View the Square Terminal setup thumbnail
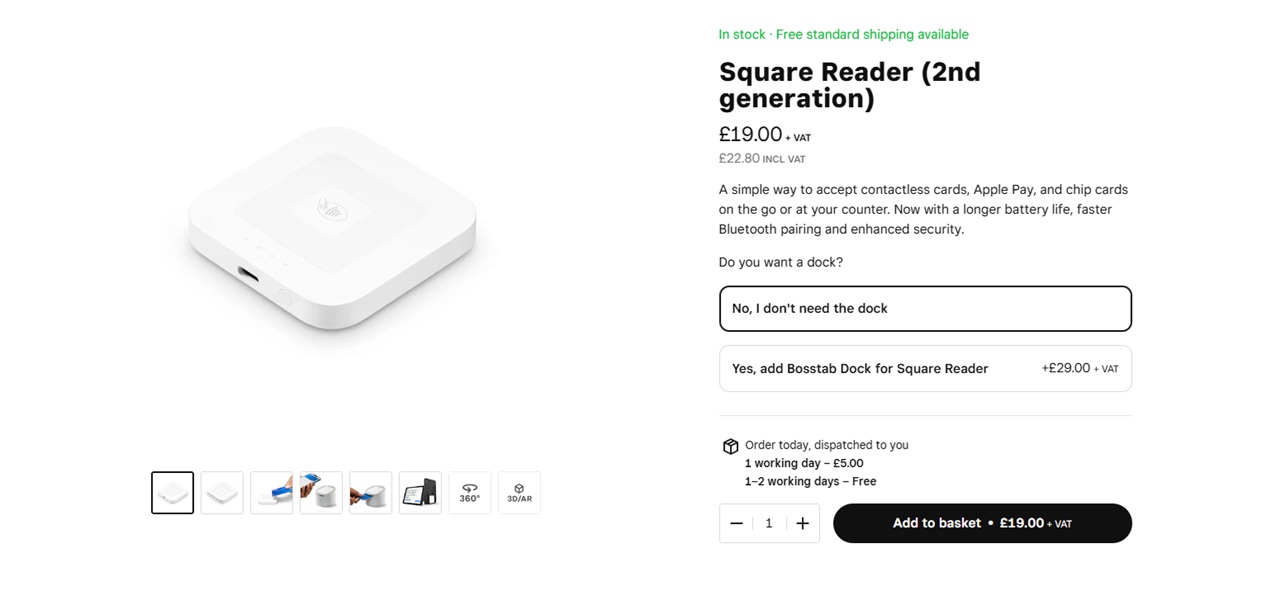Screen dimensions: 1280x591 tap(420, 492)
